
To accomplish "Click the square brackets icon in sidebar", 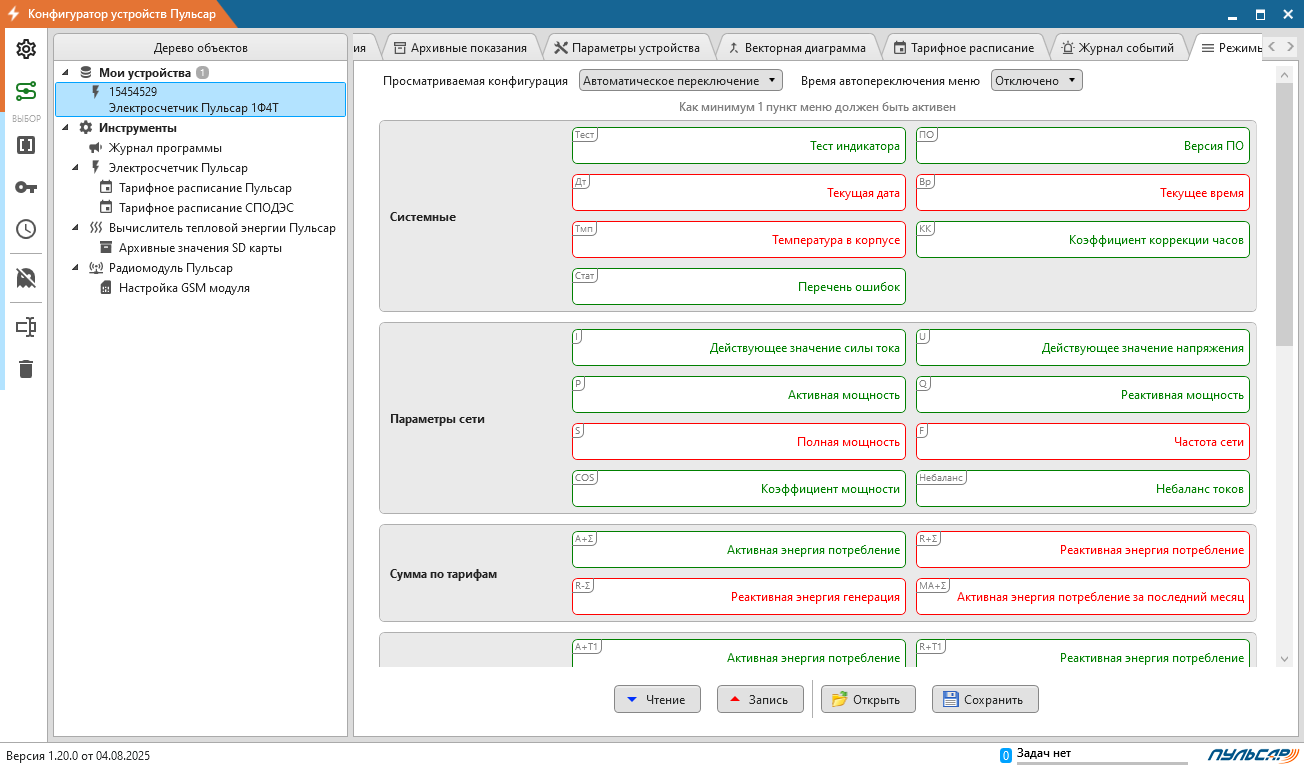I will coord(26,145).
